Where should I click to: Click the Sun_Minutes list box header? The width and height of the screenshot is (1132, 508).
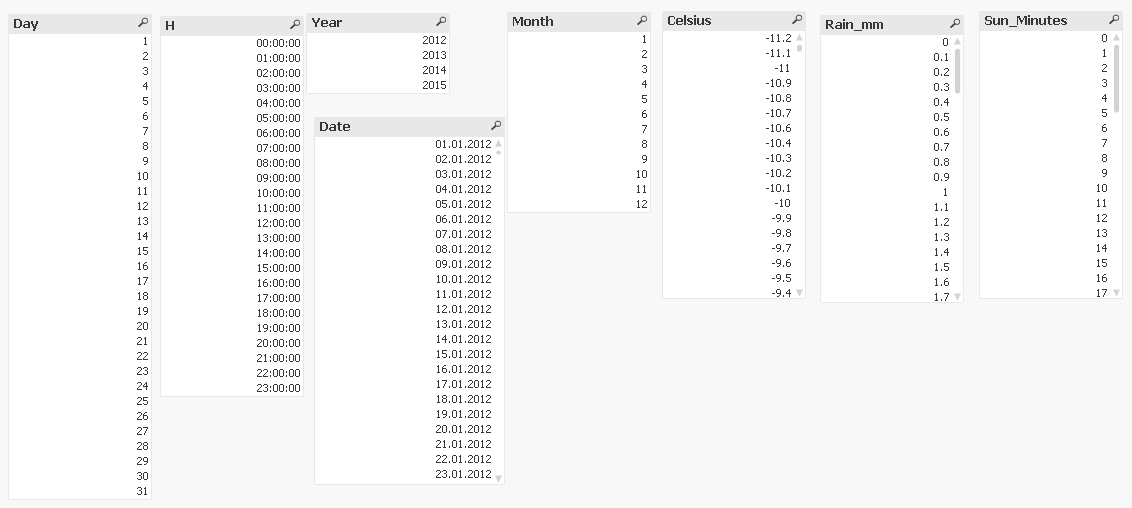[1040, 20]
